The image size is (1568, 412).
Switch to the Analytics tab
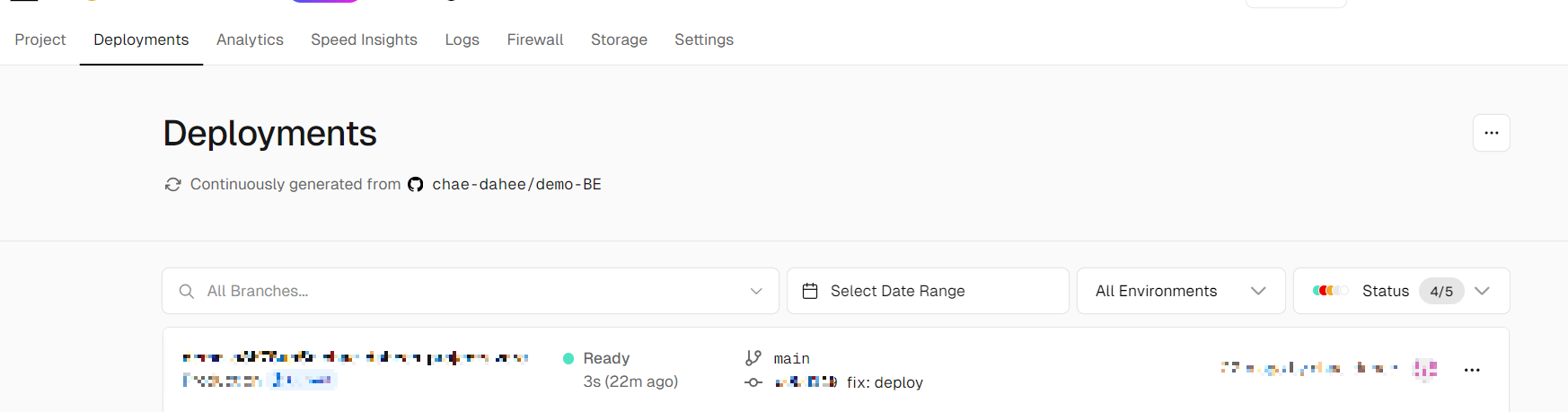[250, 39]
